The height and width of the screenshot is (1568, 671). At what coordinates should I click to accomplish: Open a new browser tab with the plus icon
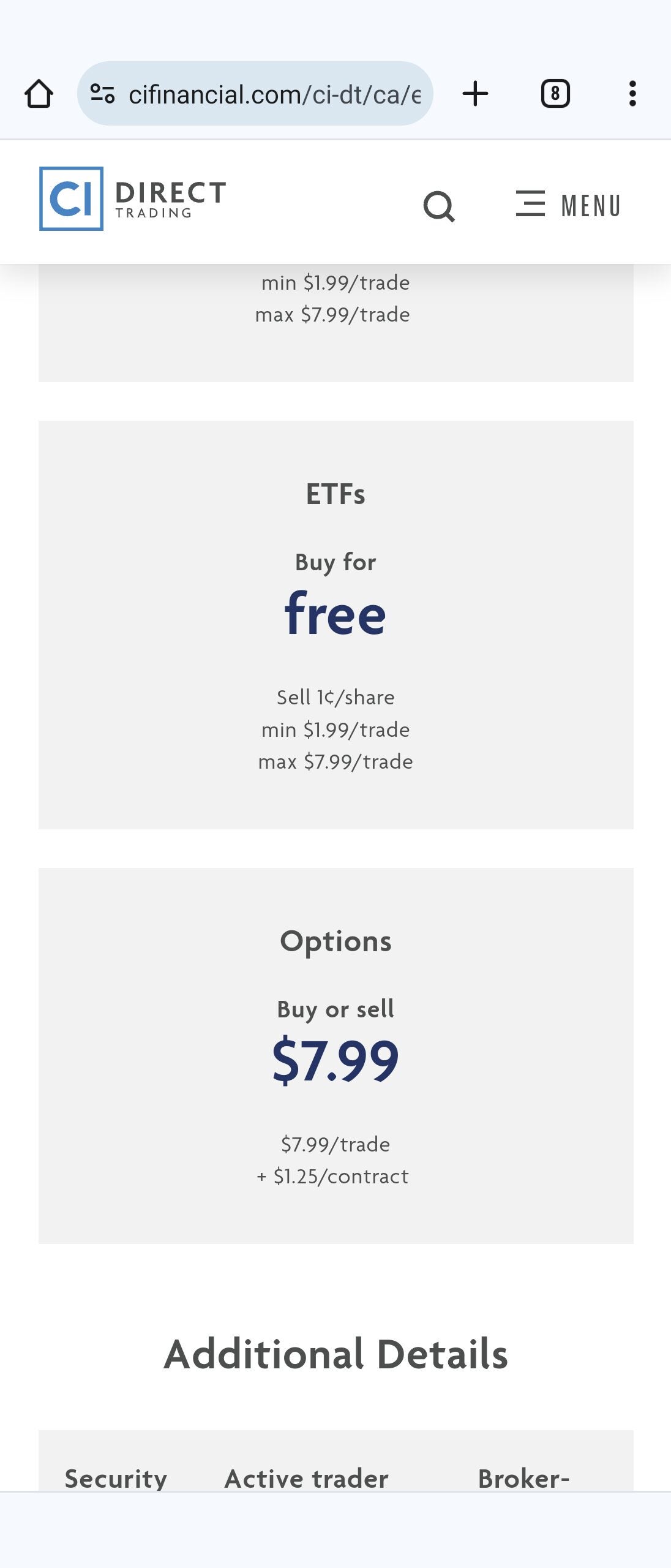[x=476, y=93]
